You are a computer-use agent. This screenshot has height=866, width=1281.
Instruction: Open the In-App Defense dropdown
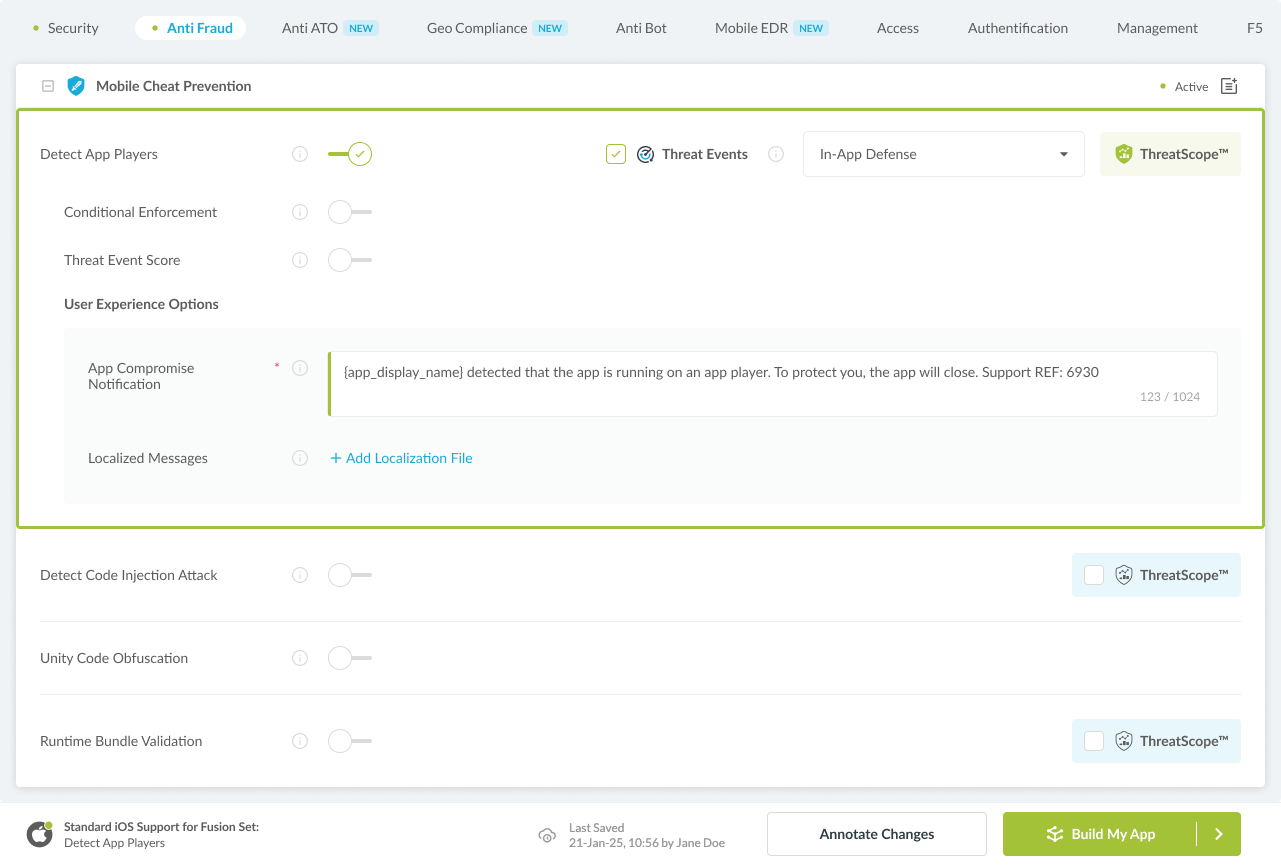pos(943,154)
